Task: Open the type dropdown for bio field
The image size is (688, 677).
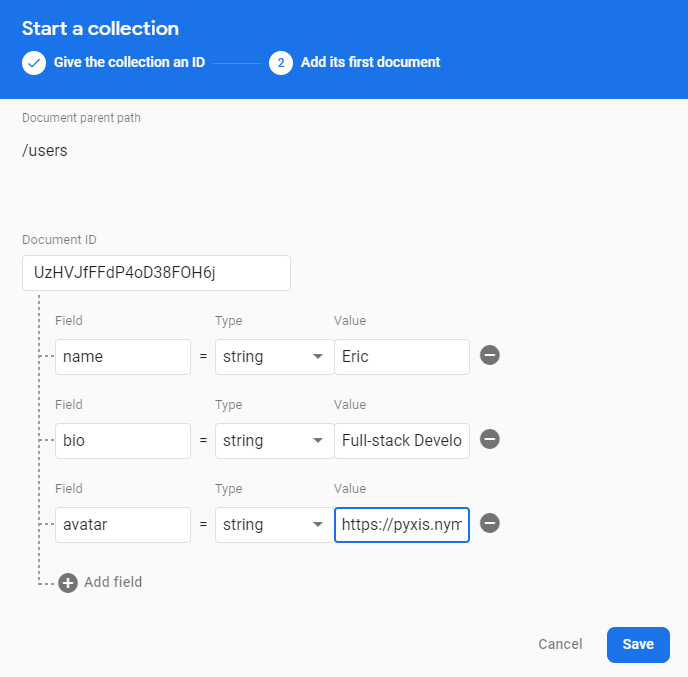Action: coord(274,441)
